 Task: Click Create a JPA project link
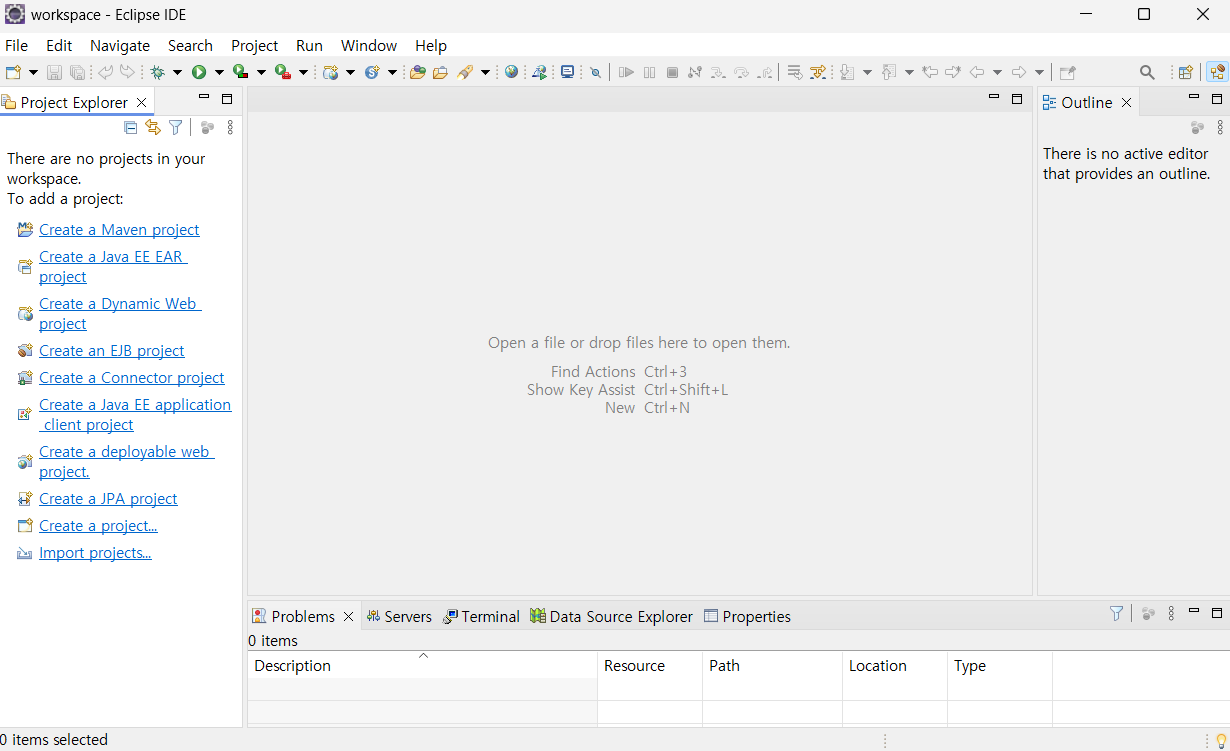(x=108, y=498)
